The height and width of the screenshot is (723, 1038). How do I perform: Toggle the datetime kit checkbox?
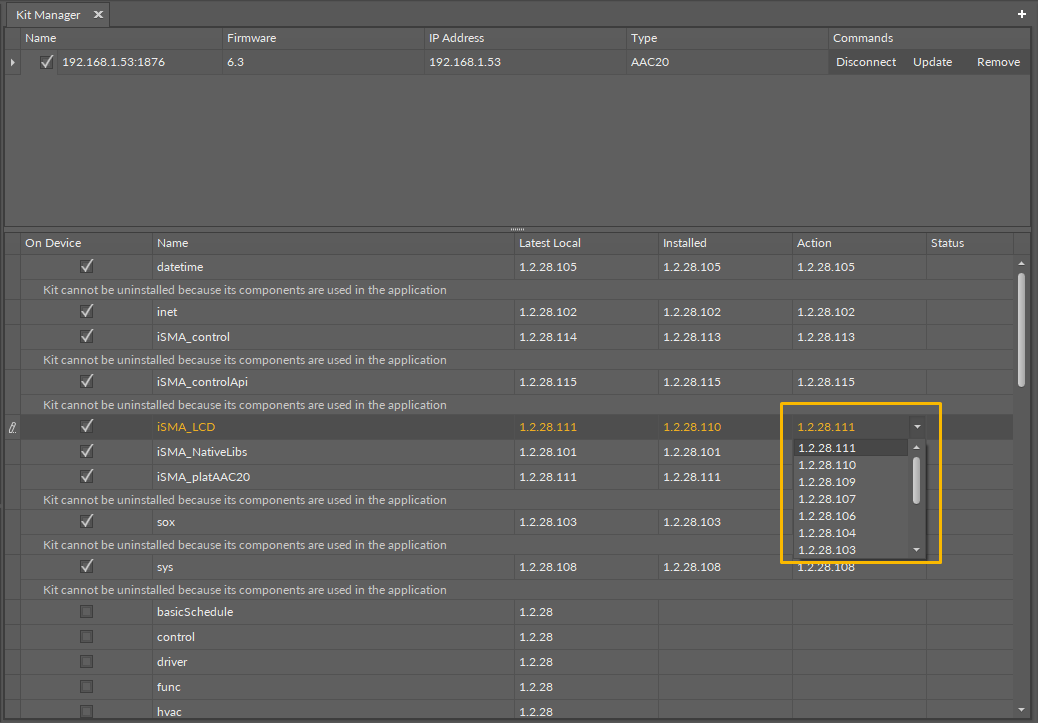(x=87, y=267)
